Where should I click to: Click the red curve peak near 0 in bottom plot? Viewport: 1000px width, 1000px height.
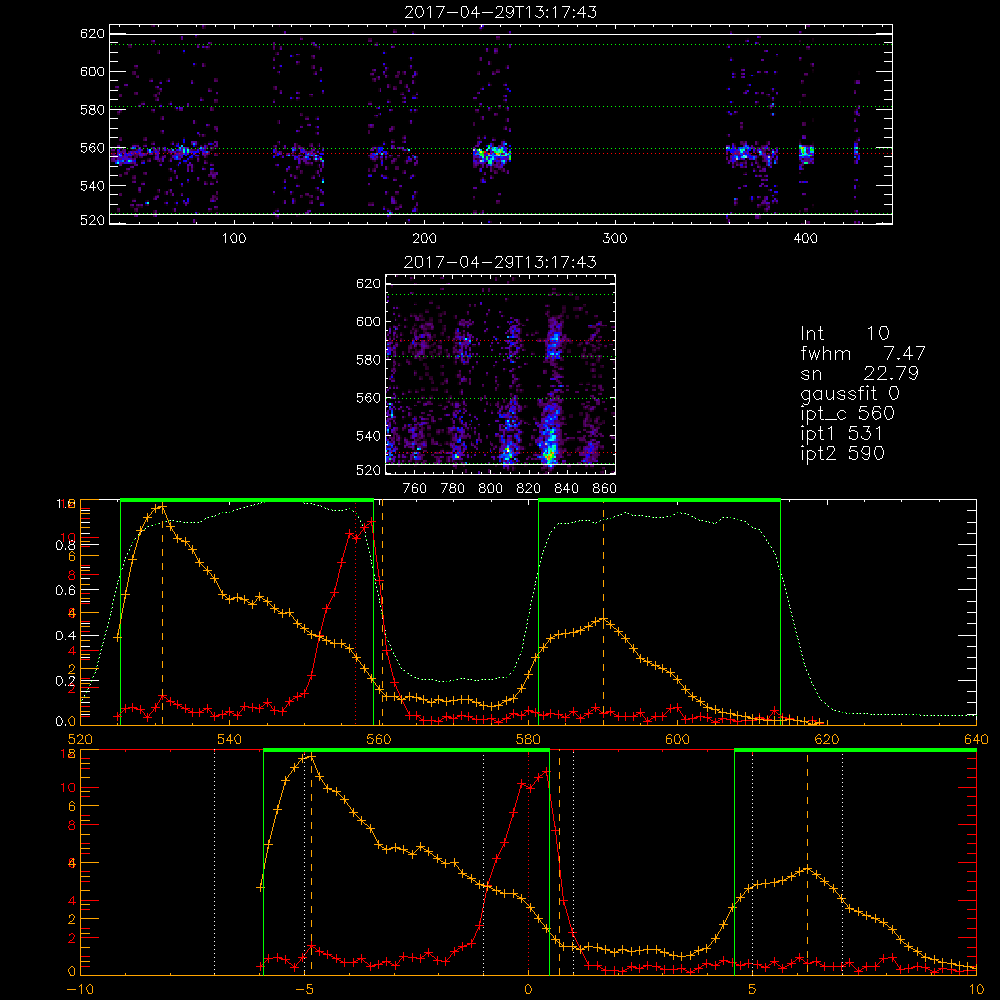(545, 772)
